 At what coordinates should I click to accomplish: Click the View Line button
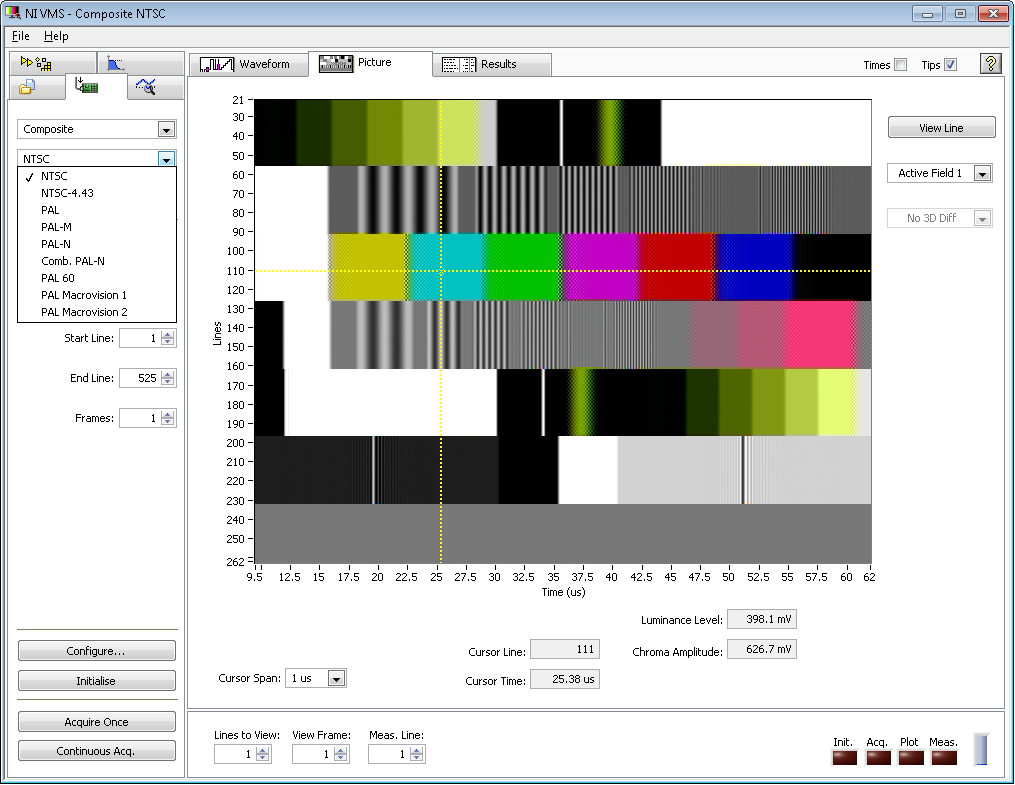click(x=941, y=128)
